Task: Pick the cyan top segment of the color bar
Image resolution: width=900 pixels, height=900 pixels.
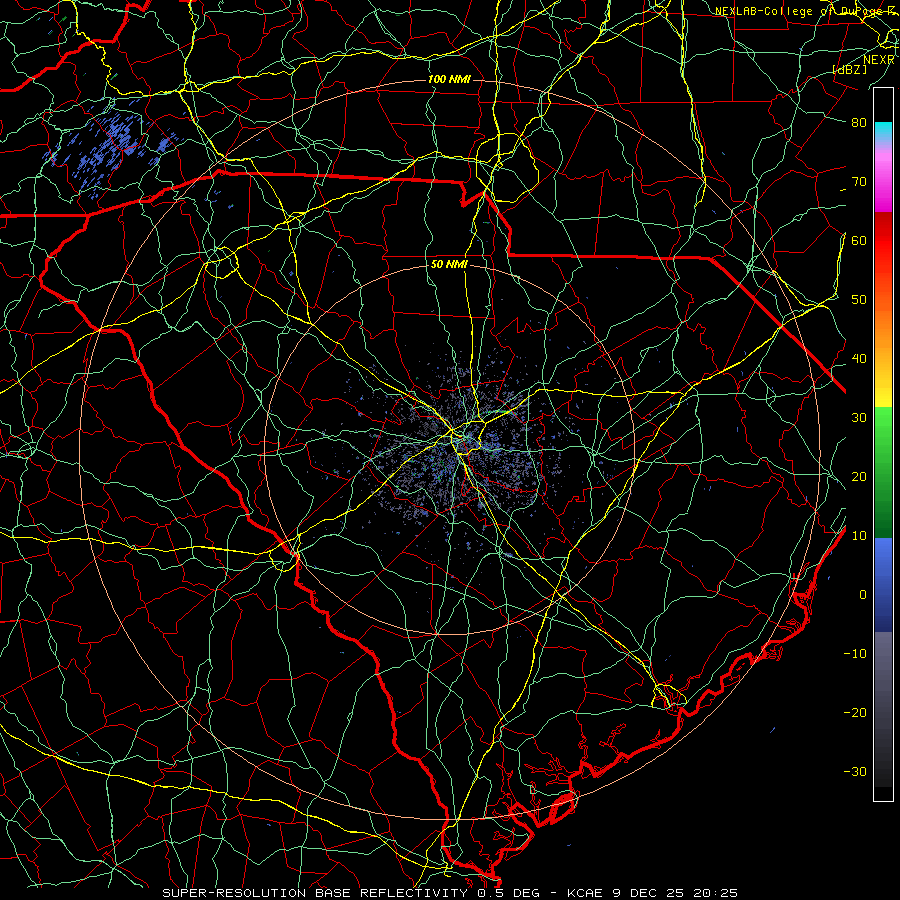Action: click(883, 132)
